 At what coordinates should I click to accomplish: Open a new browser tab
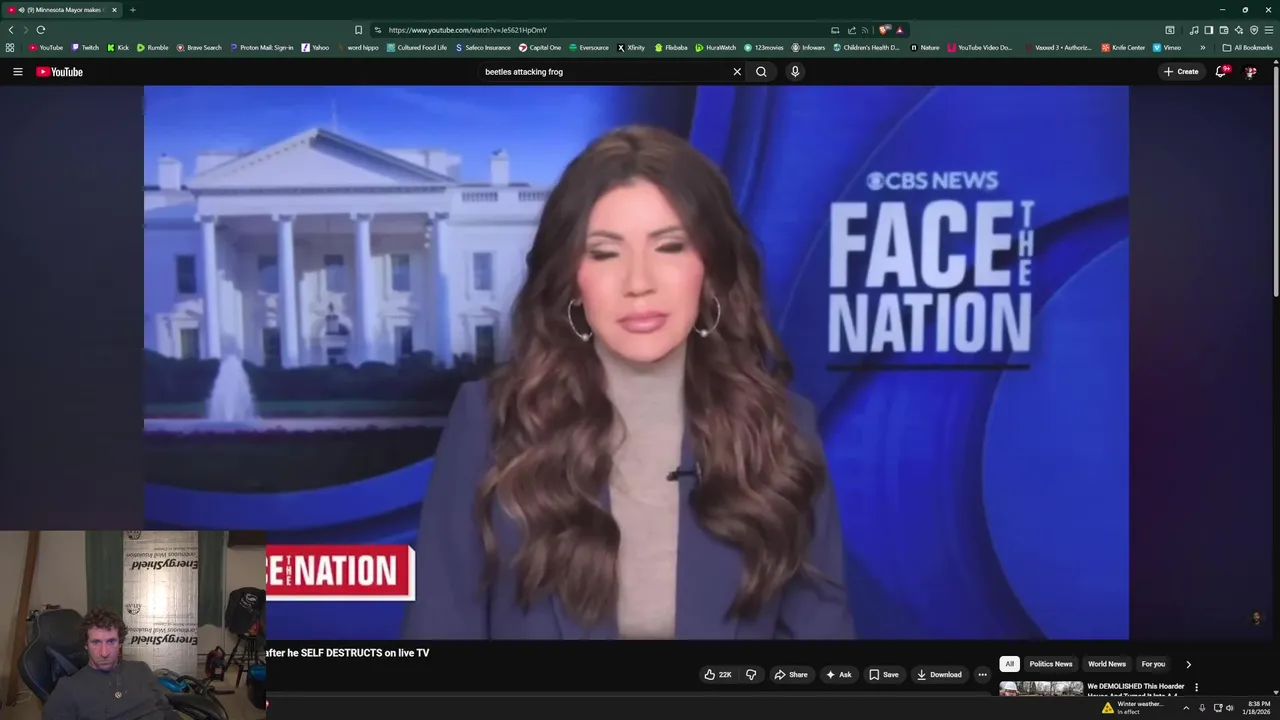pos(132,10)
